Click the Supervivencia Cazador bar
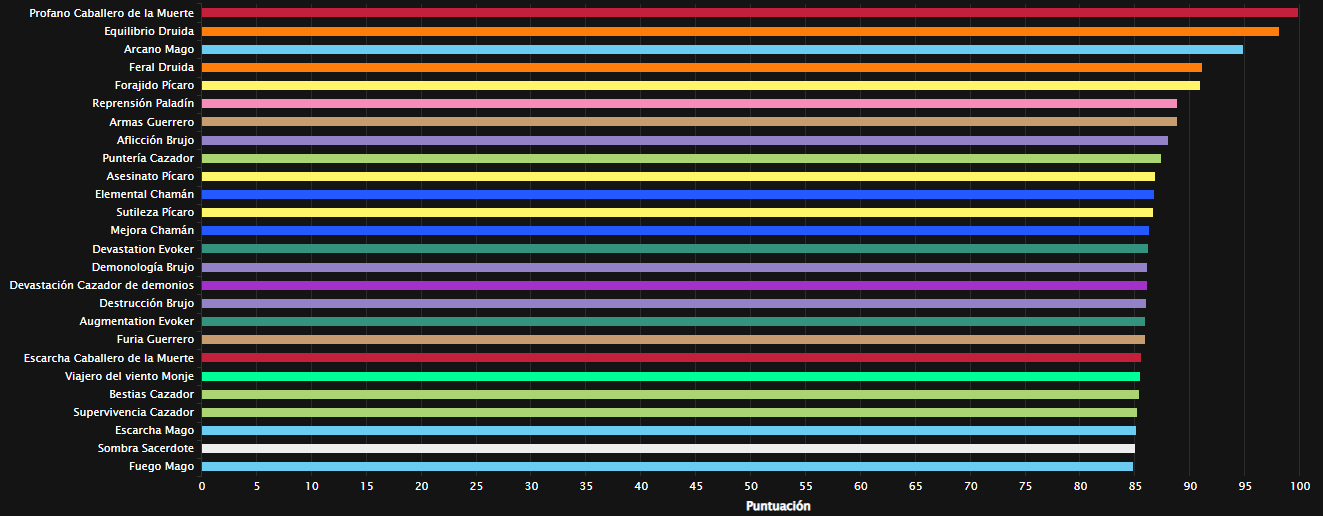This screenshot has height=516, width=1323. [x=669, y=412]
